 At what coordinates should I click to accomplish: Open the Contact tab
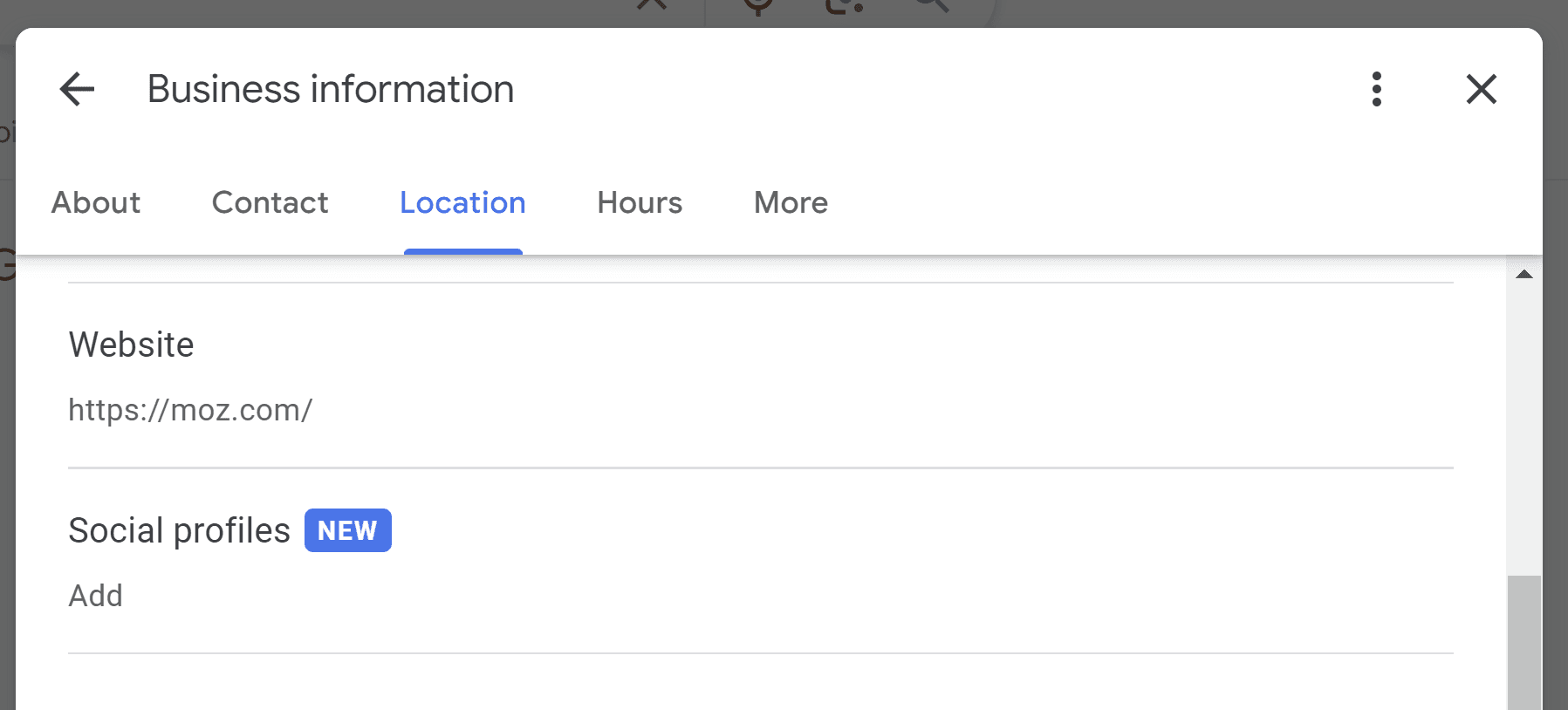tap(270, 202)
